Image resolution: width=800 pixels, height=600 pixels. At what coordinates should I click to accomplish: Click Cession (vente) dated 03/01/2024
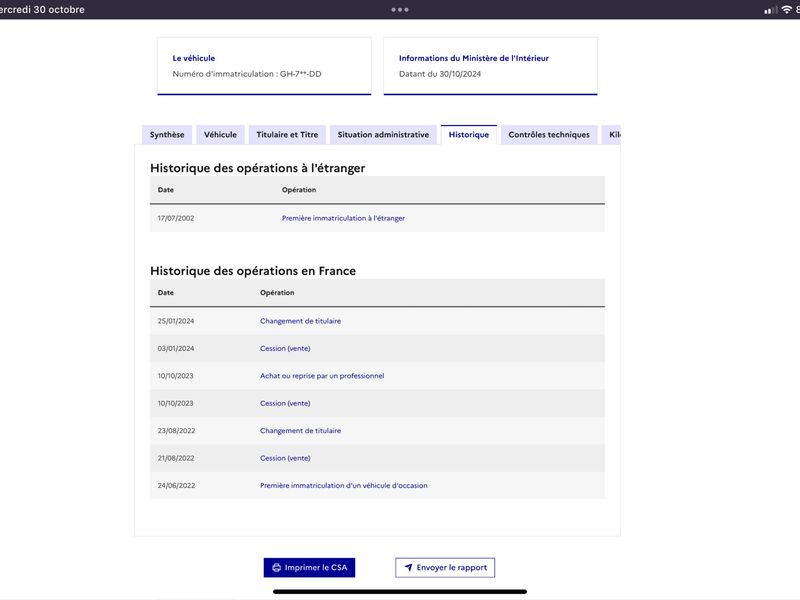pos(285,348)
